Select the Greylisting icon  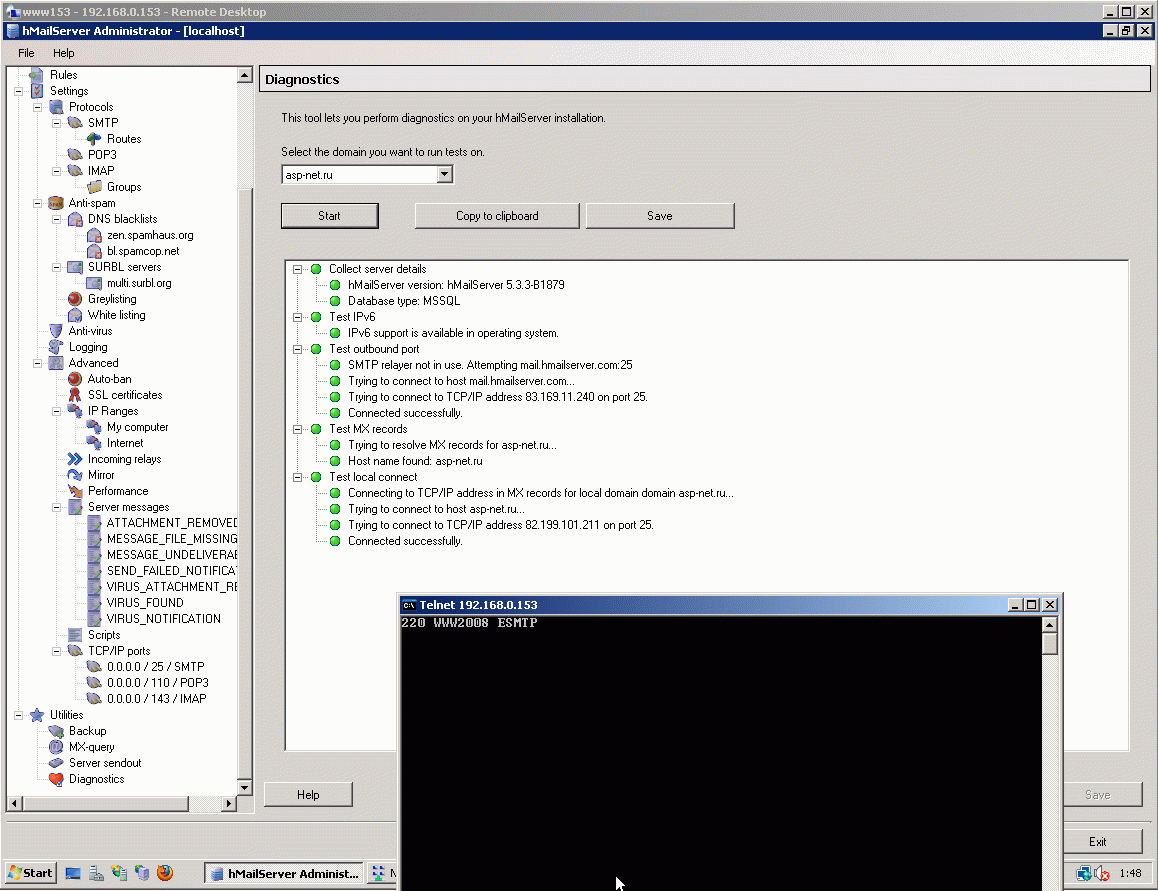coord(75,299)
